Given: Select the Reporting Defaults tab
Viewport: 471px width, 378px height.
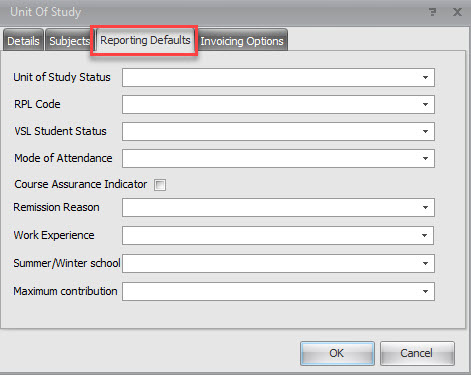Looking at the screenshot, I should point(145,40).
